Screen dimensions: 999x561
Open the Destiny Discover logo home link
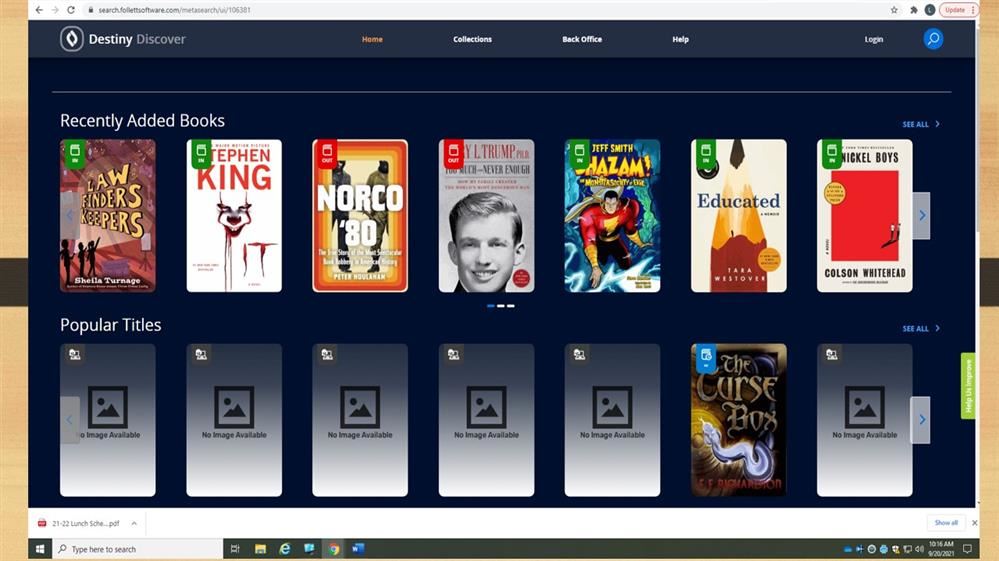(x=123, y=39)
